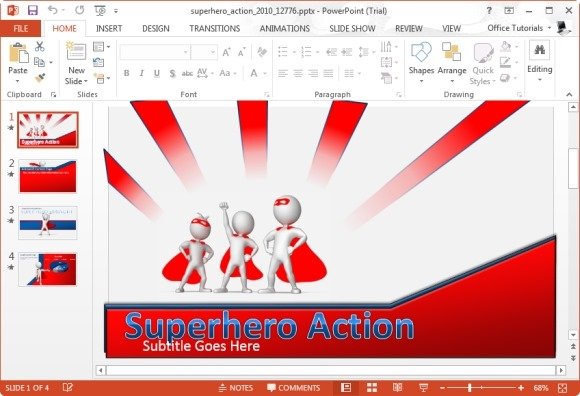Toggle Underline formatting
580x396 pixels.
[x=157, y=73]
